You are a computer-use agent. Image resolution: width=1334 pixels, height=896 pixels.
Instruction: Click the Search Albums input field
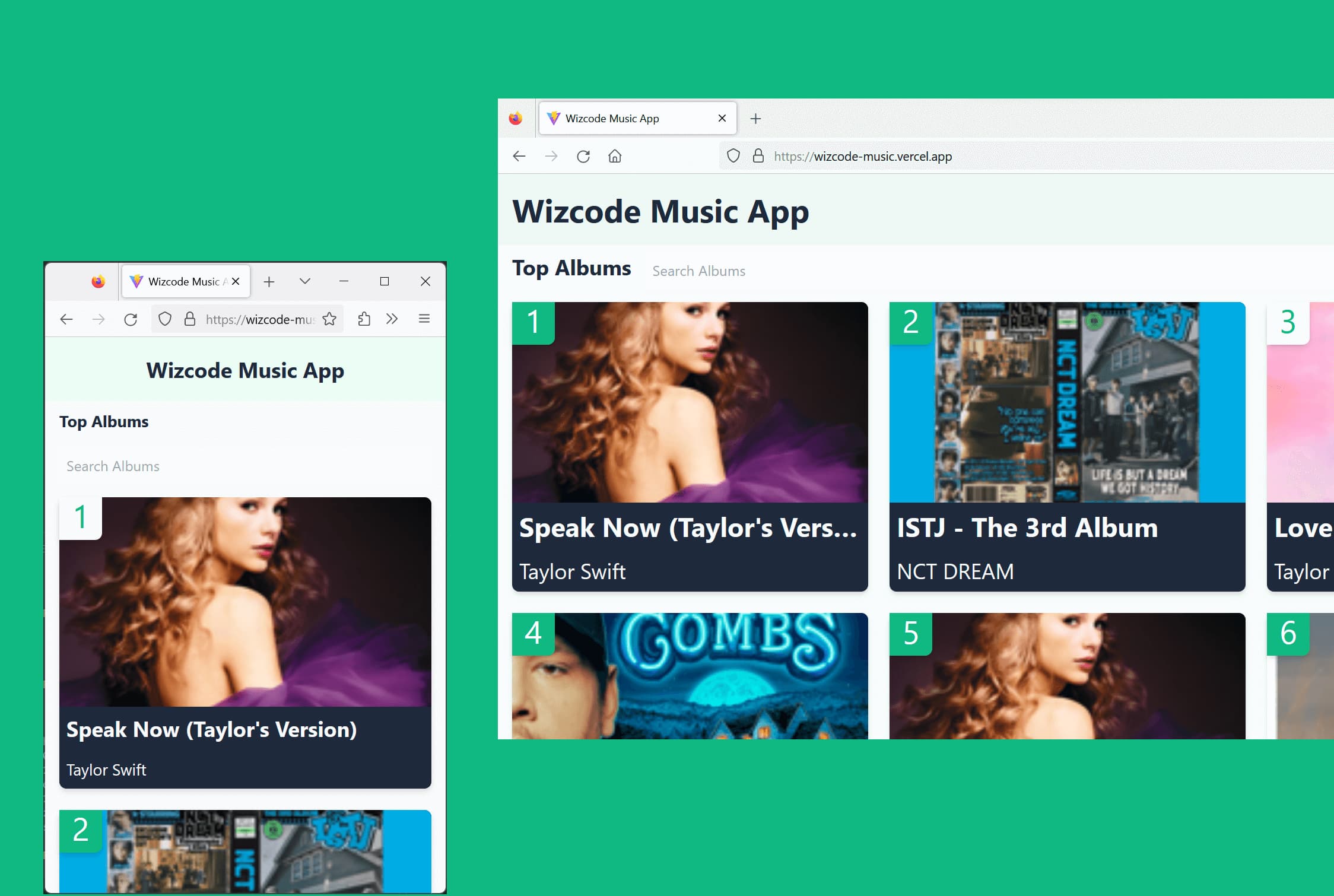[x=698, y=271]
